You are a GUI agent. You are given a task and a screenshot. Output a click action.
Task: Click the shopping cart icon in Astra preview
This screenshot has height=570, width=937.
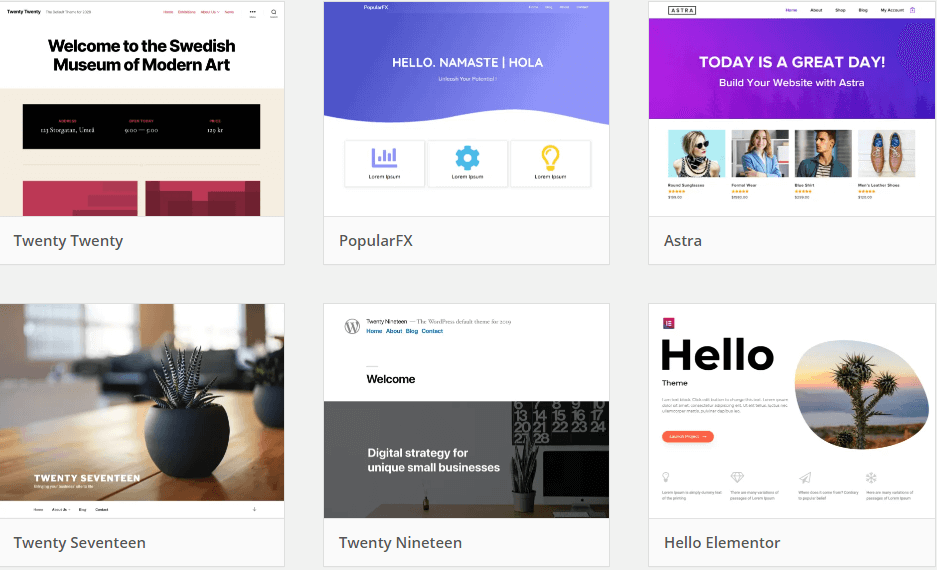(x=912, y=10)
